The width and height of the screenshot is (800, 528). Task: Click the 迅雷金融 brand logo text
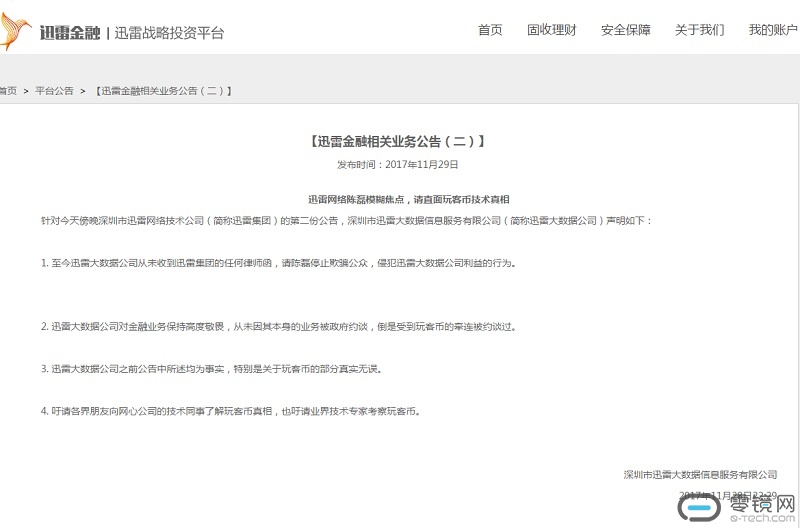[68, 33]
